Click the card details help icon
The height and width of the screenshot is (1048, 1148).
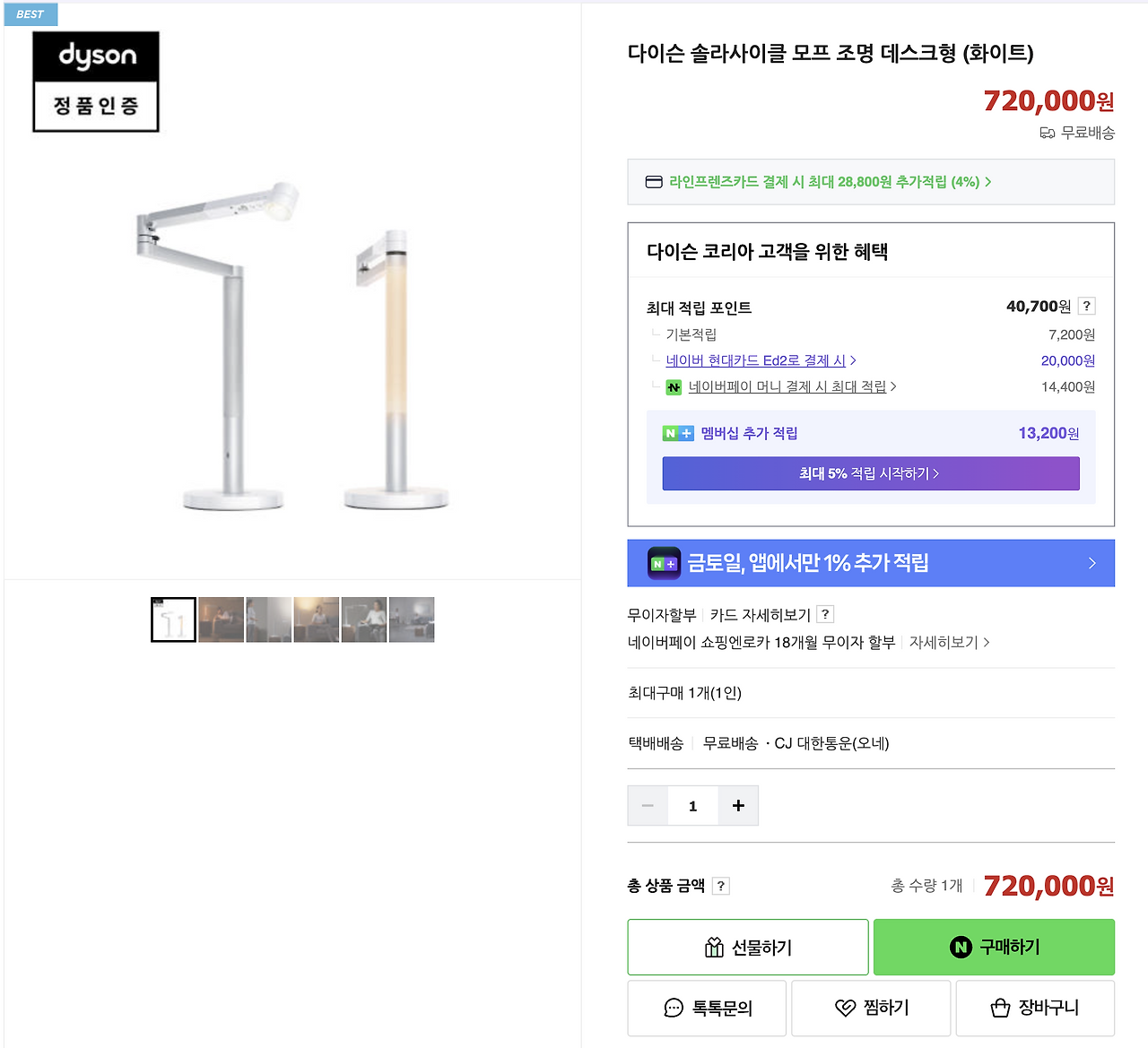coord(825,614)
